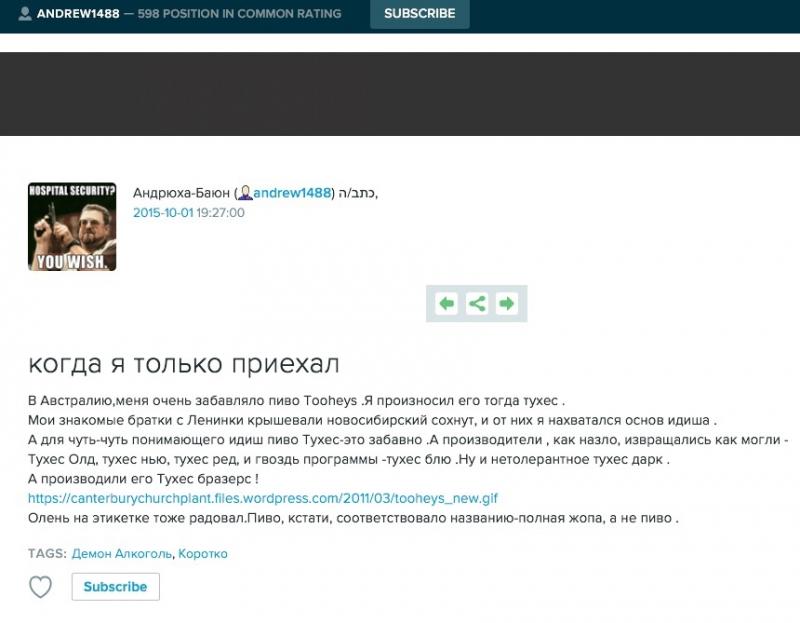Viewport: 800px width, 623px height.
Task: Click the top SUBSCRIBE button in header
Action: [419, 14]
